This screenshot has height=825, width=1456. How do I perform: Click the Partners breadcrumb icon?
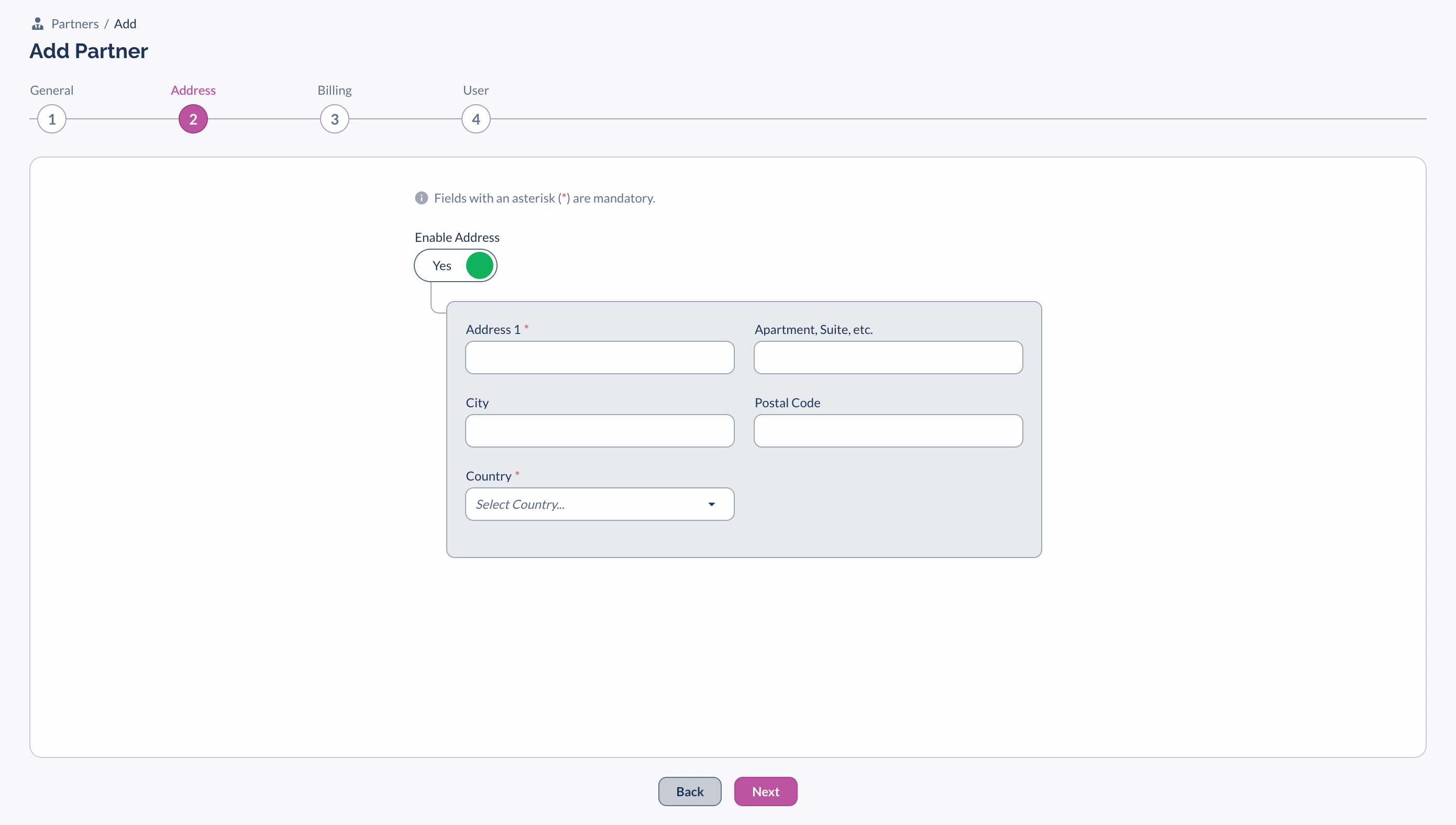[37, 24]
